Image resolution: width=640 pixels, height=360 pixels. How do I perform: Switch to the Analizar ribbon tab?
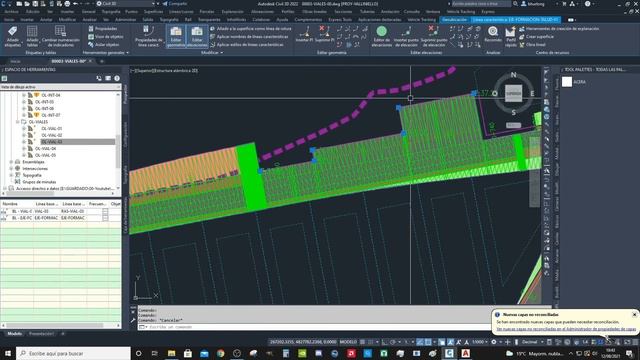point(89,19)
